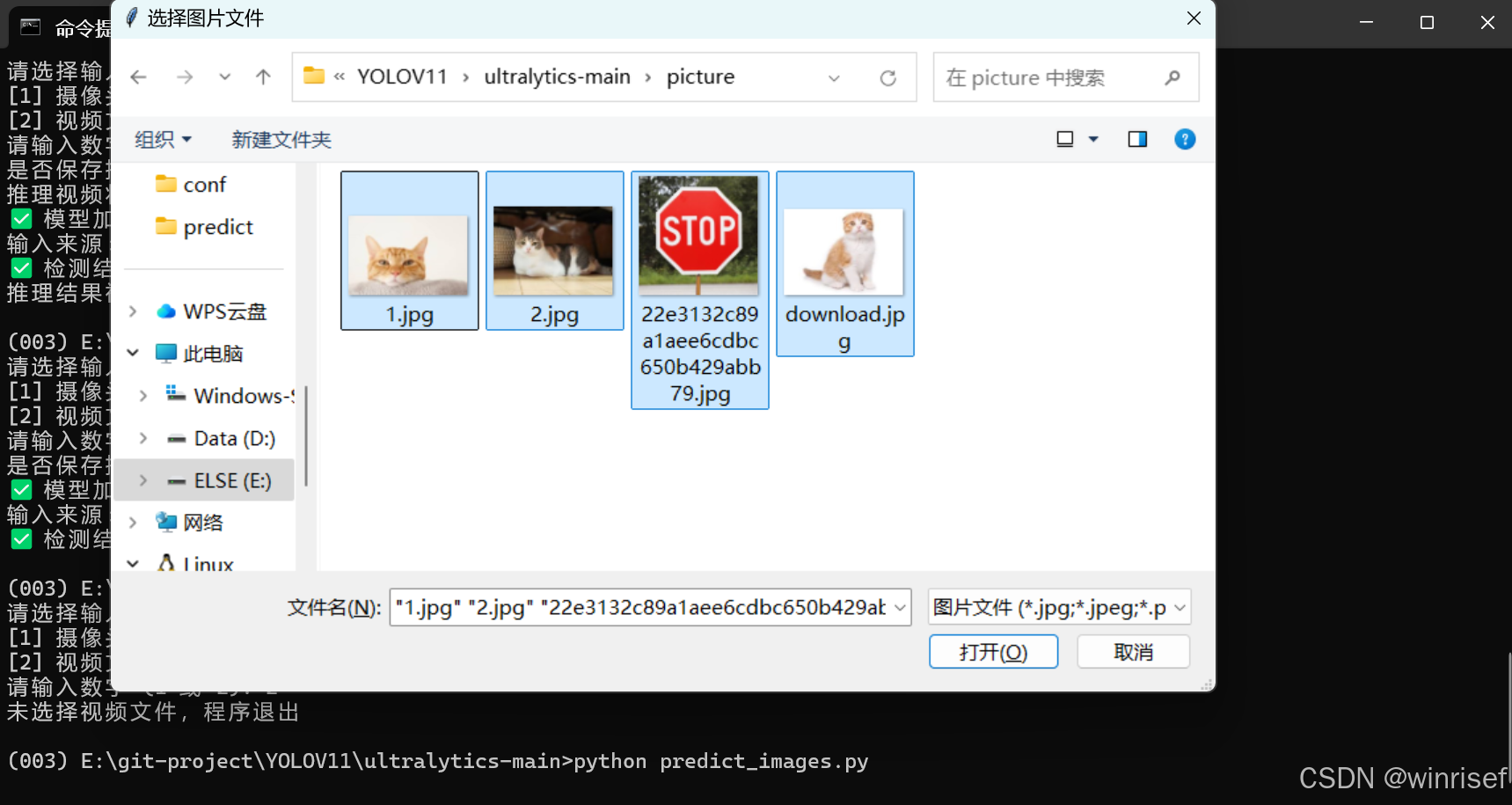1512x805 pixels.
Task: Select ELSE (E:) drive
Action: tap(220, 480)
